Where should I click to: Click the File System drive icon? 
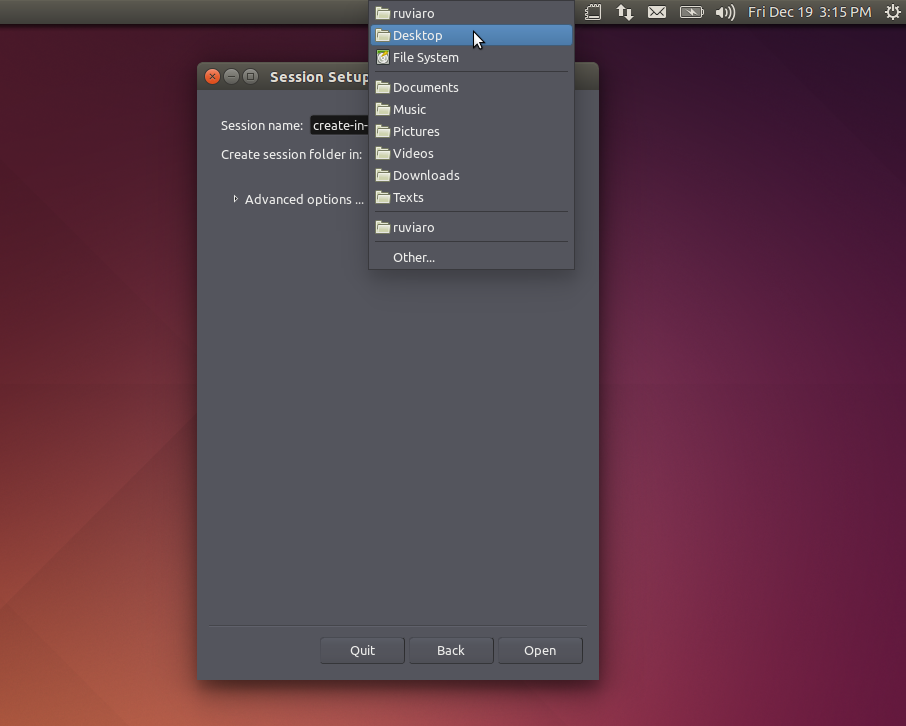[382, 57]
